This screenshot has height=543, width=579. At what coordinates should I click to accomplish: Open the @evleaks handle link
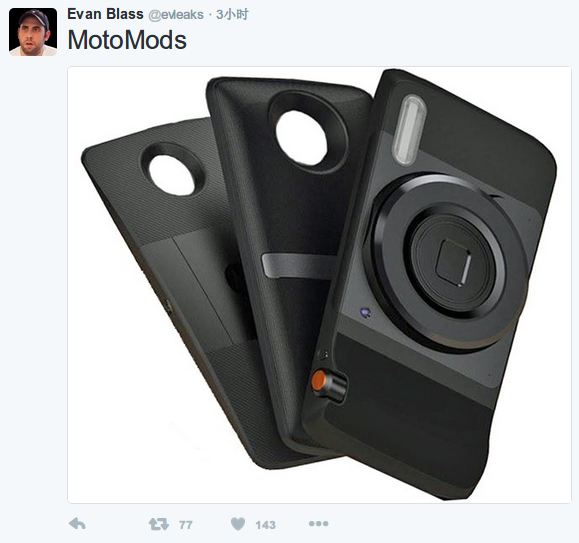176,15
